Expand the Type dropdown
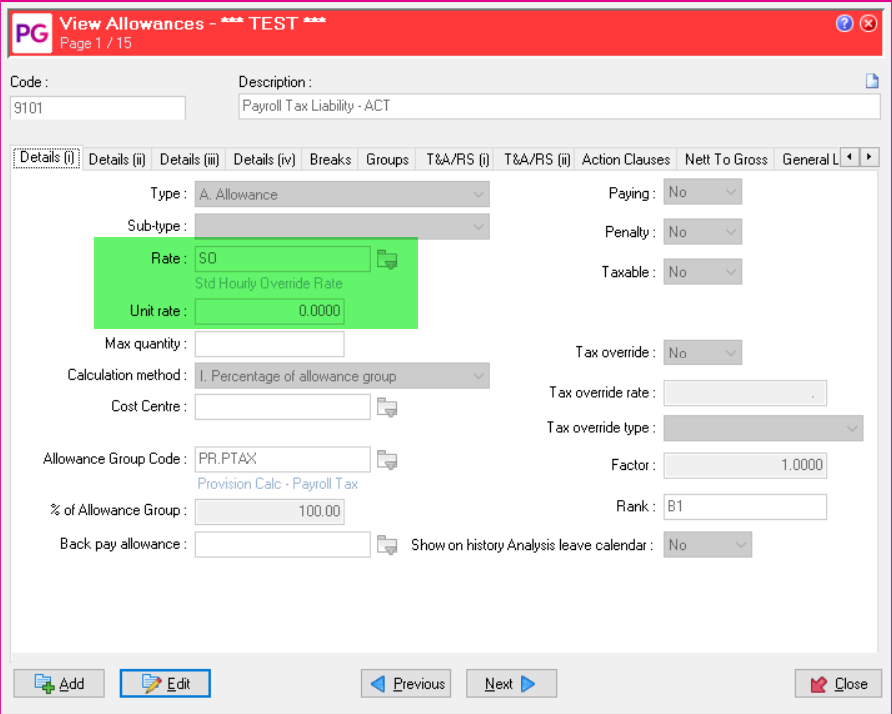This screenshot has height=714, width=892. (x=477, y=194)
